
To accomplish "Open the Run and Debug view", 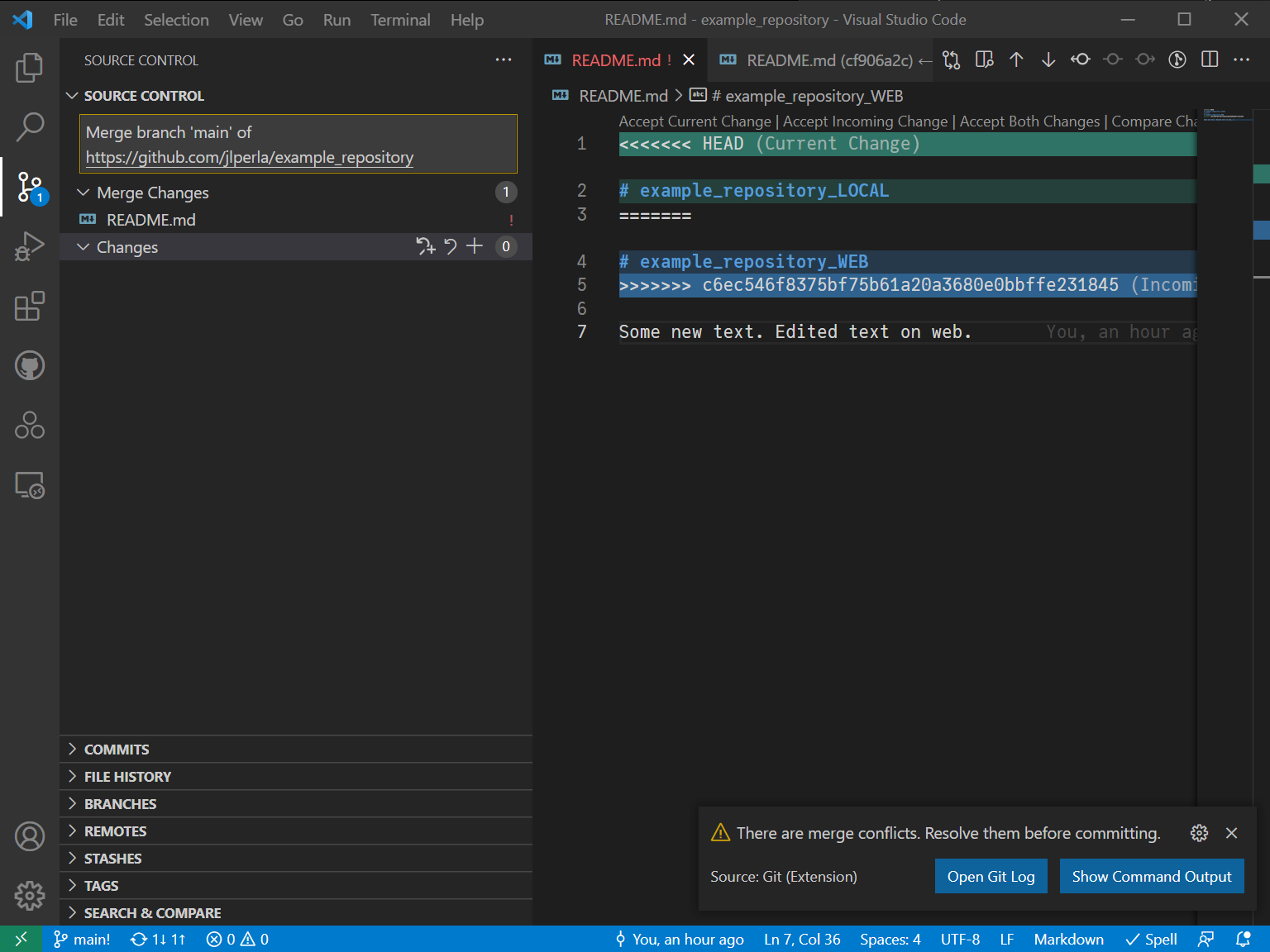I will tap(30, 246).
